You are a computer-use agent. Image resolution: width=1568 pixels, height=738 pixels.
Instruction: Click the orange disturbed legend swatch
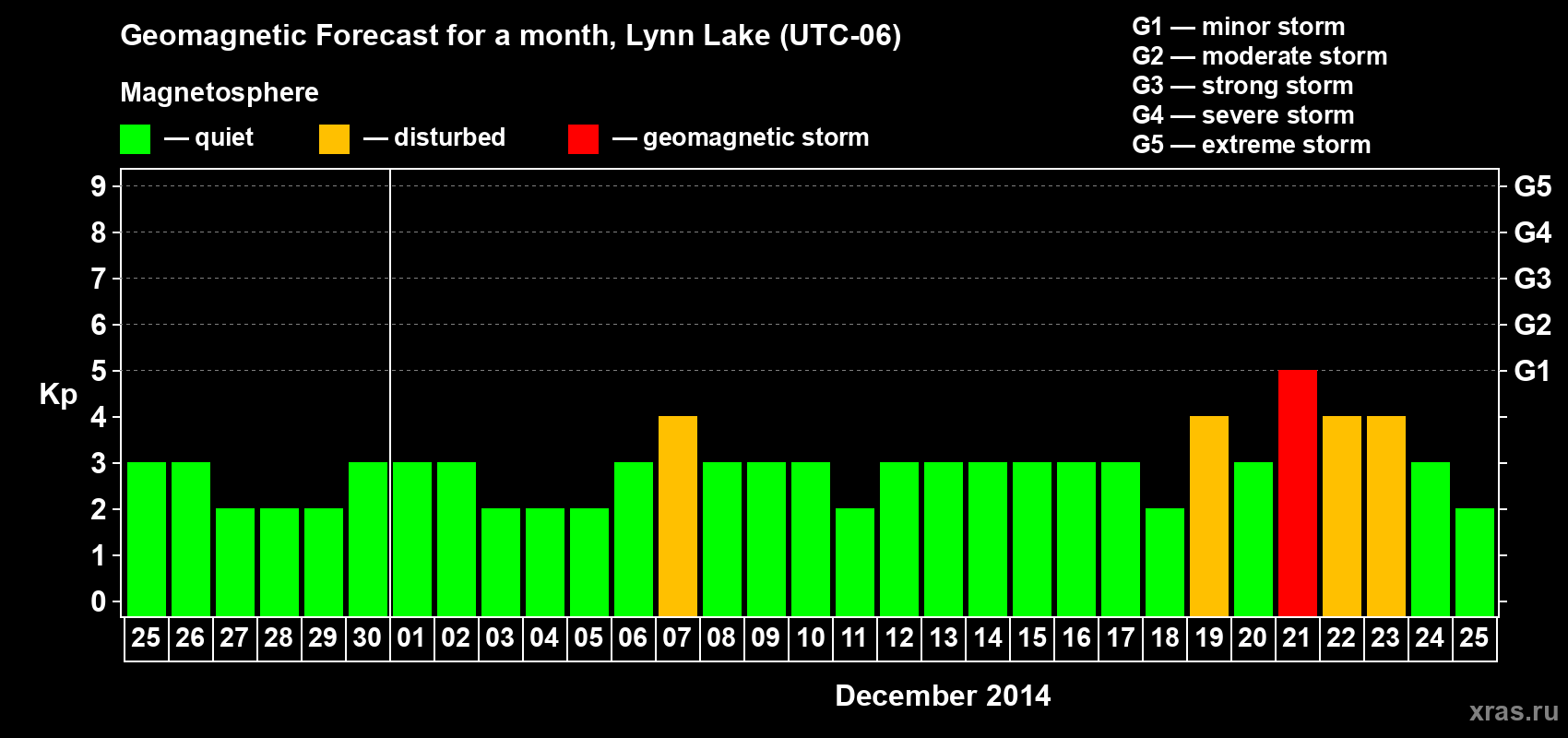(x=334, y=139)
